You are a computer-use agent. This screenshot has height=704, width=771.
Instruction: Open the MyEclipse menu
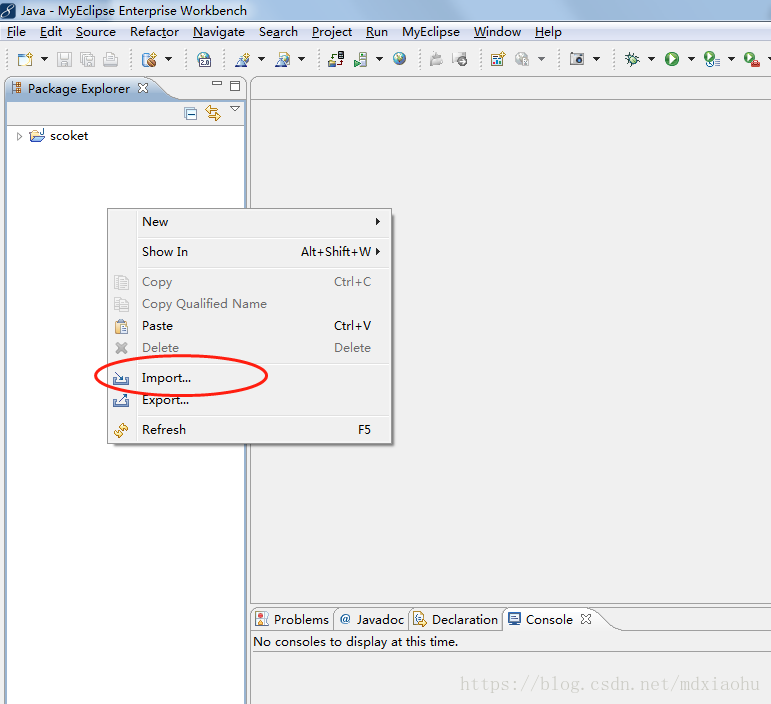pos(431,32)
